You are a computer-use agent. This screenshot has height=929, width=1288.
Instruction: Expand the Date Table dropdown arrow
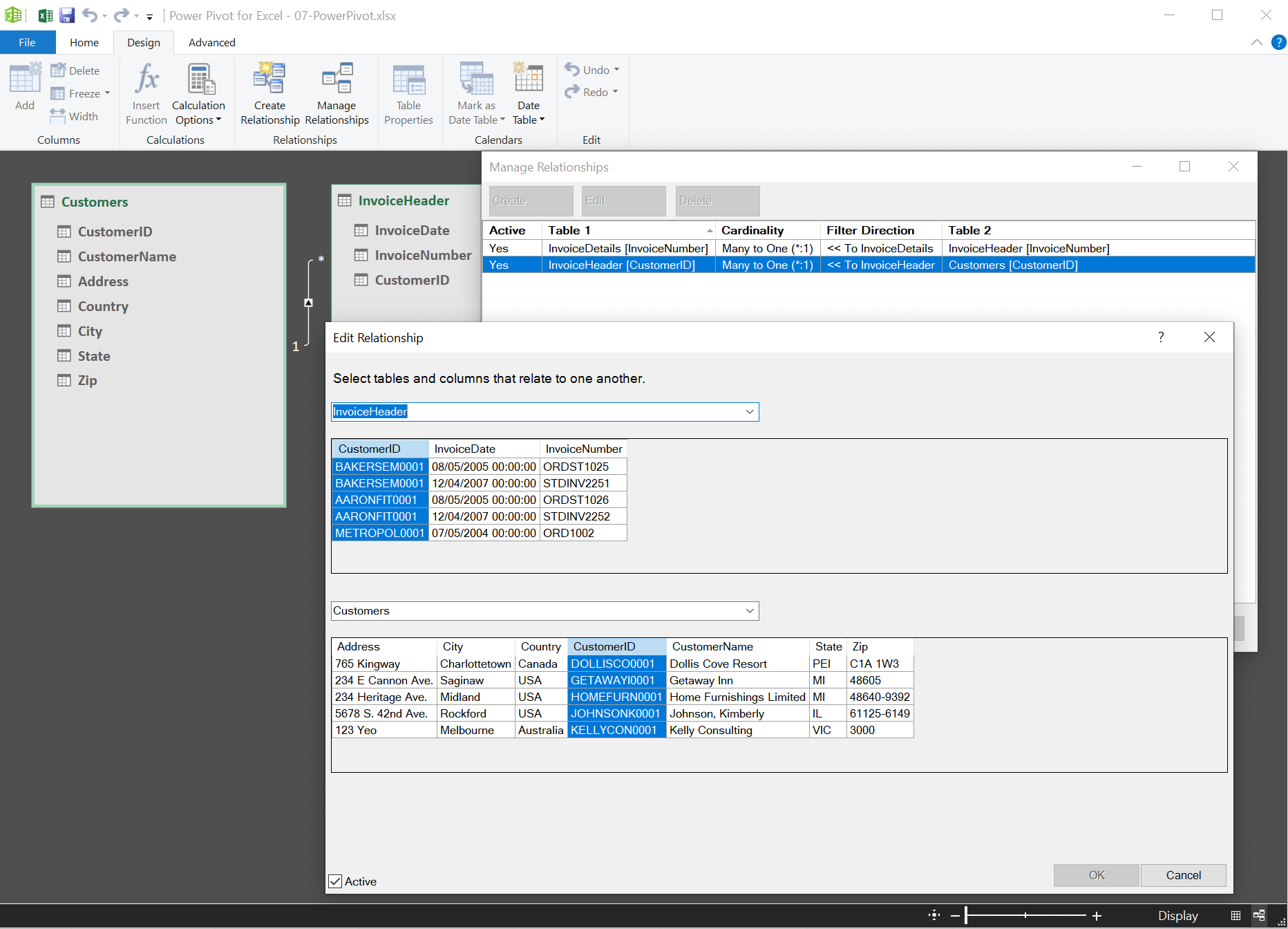542,120
